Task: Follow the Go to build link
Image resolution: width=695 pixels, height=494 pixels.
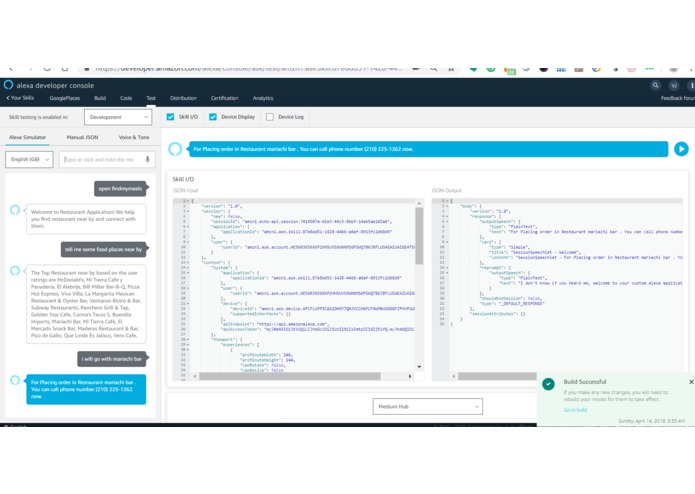Action: click(575, 410)
